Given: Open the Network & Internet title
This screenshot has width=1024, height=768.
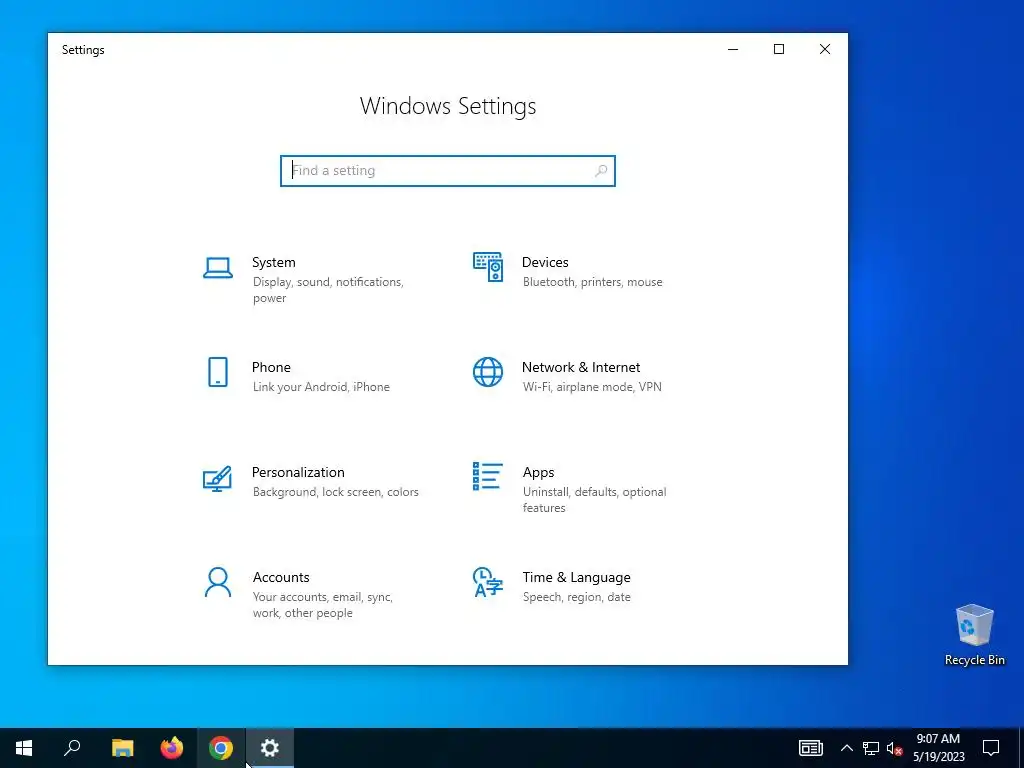Looking at the screenshot, I should point(581,368).
